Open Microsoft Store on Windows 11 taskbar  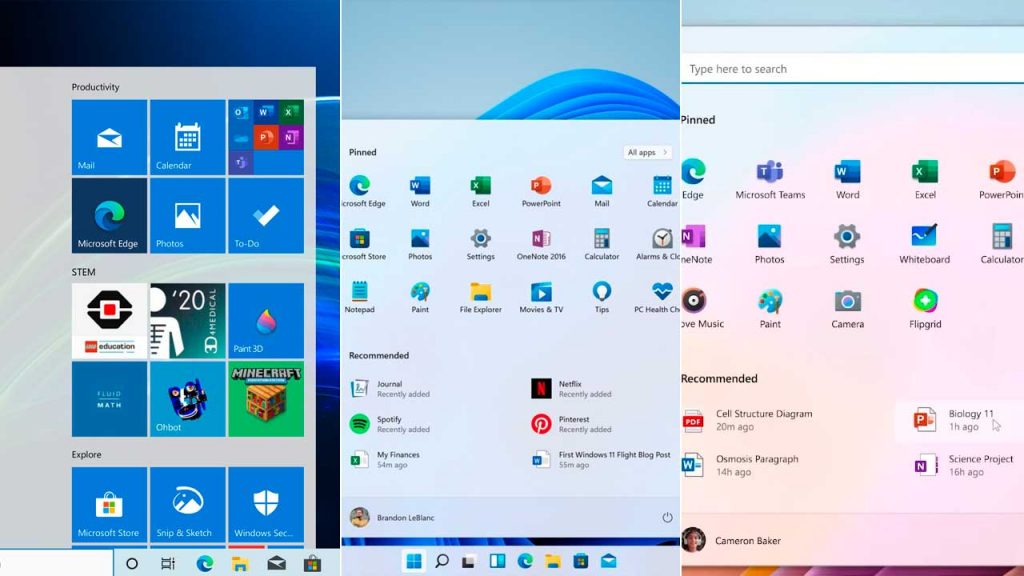(581, 561)
